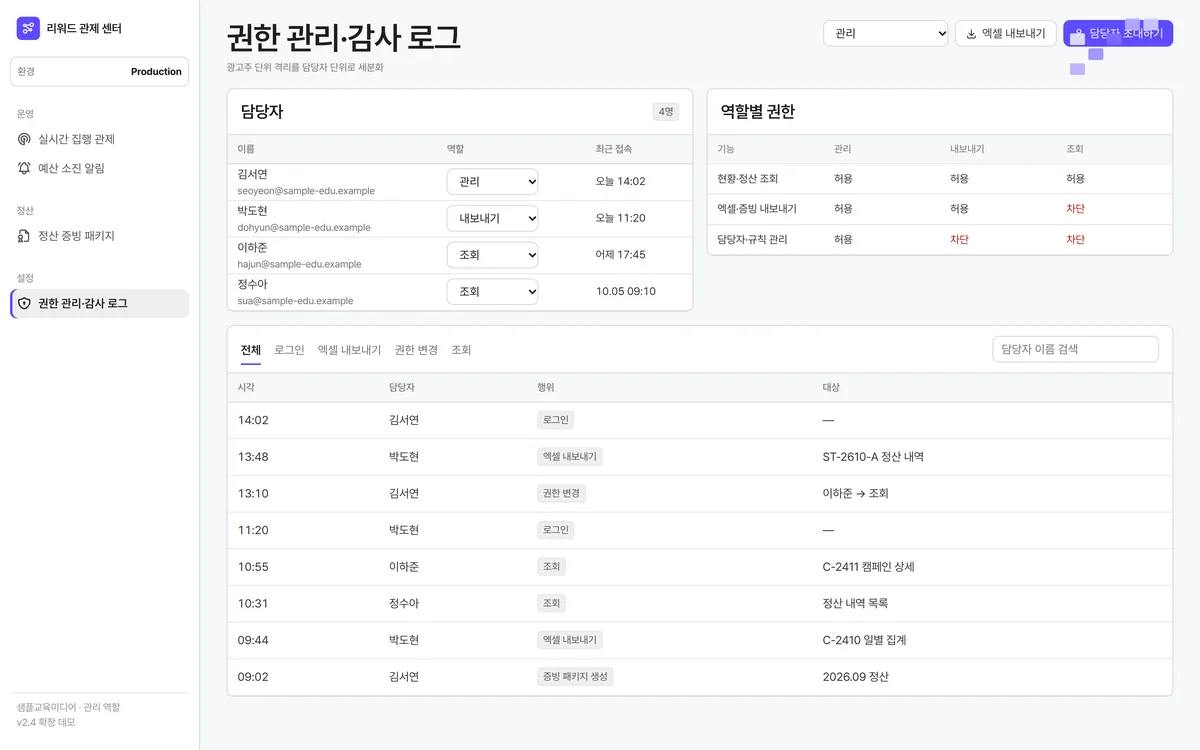The width and height of the screenshot is (1200, 750).
Task: Switch to the 권한 변경 log tab
Action: coord(416,350)
